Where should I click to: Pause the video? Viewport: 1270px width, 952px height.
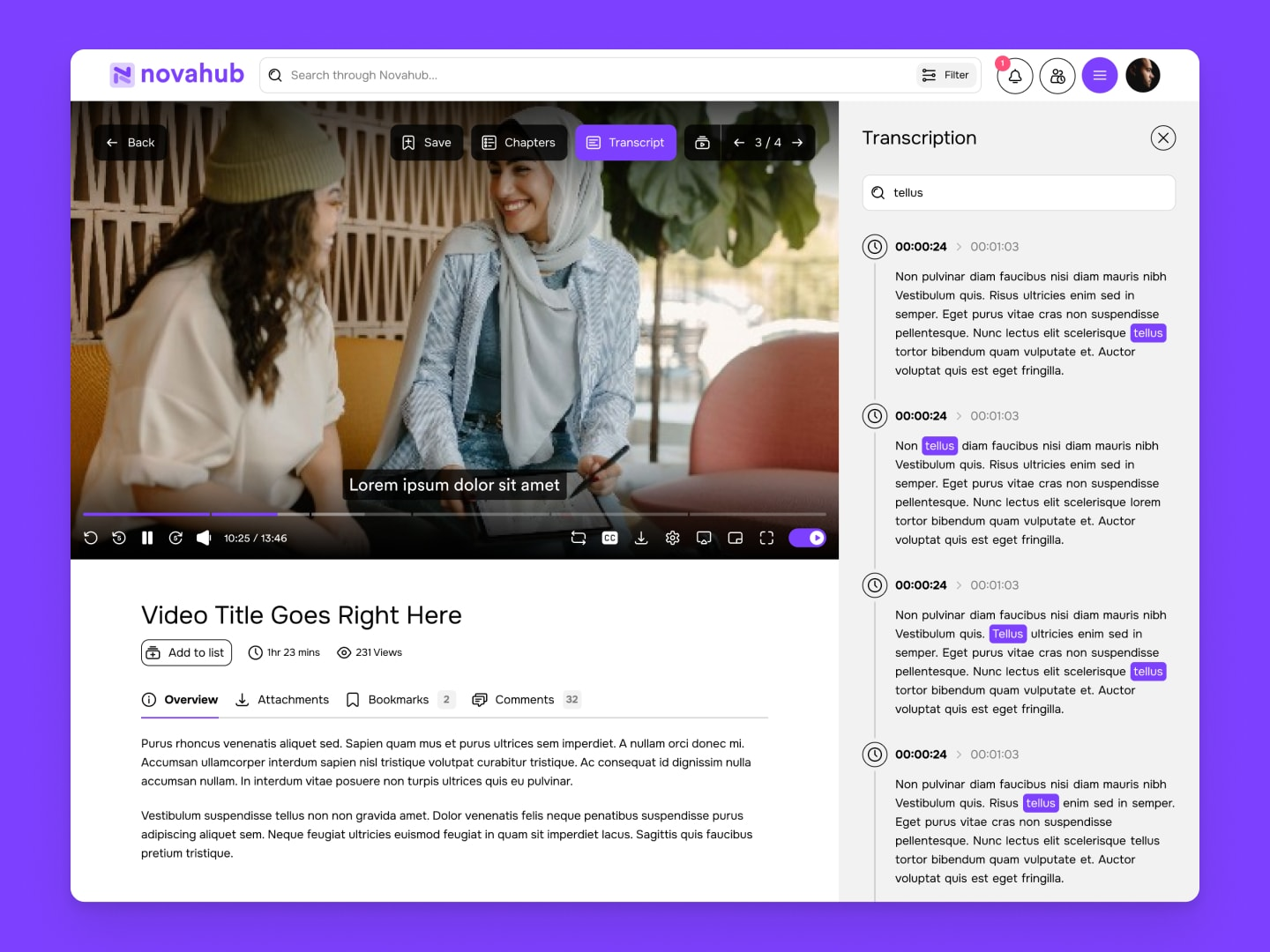(x=147, y=538)
